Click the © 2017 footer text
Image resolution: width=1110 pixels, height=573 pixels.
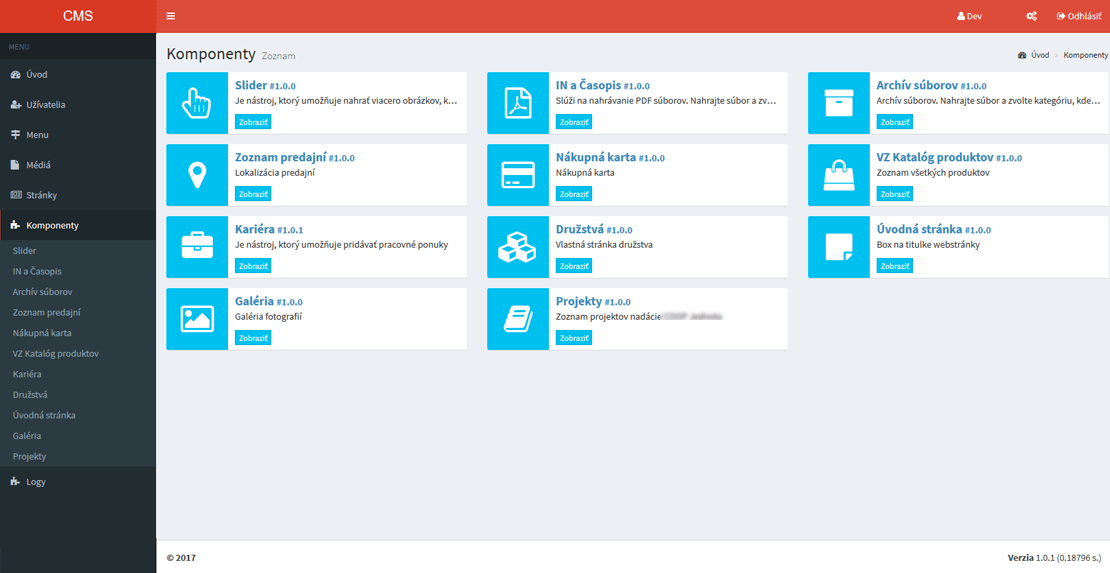[181, 558]
